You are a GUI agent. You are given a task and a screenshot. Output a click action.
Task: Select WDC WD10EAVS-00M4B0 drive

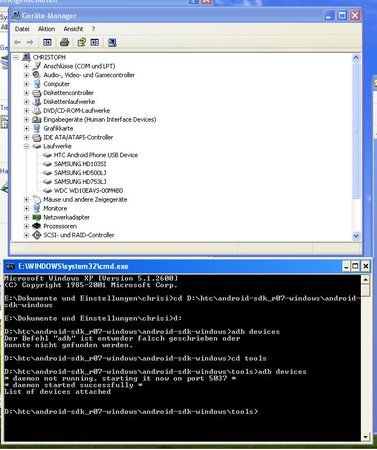tap(88, 191)
